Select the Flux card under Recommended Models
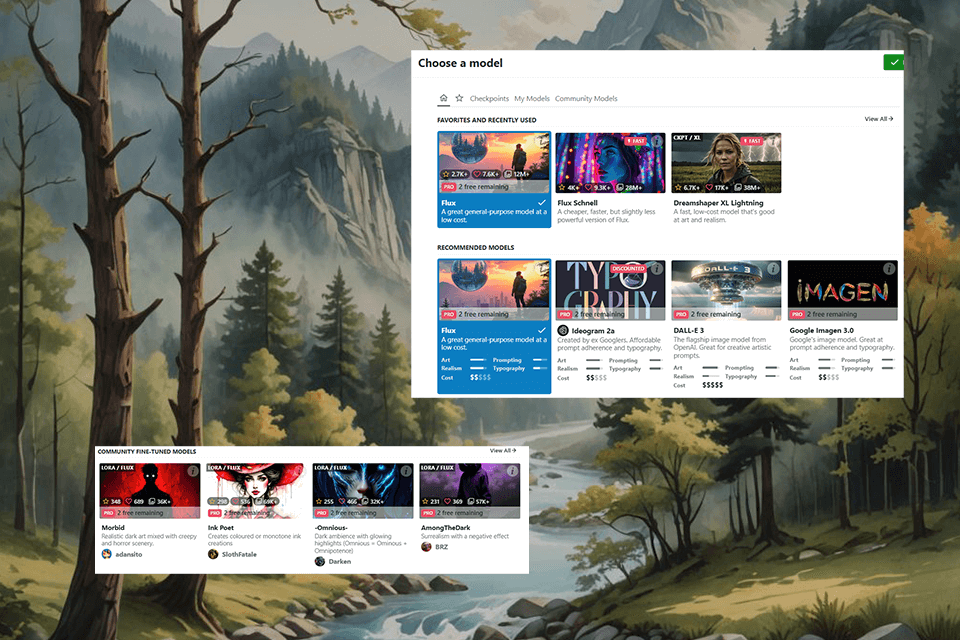This screenshot has width=960, height=640. (x=494, y=326)
